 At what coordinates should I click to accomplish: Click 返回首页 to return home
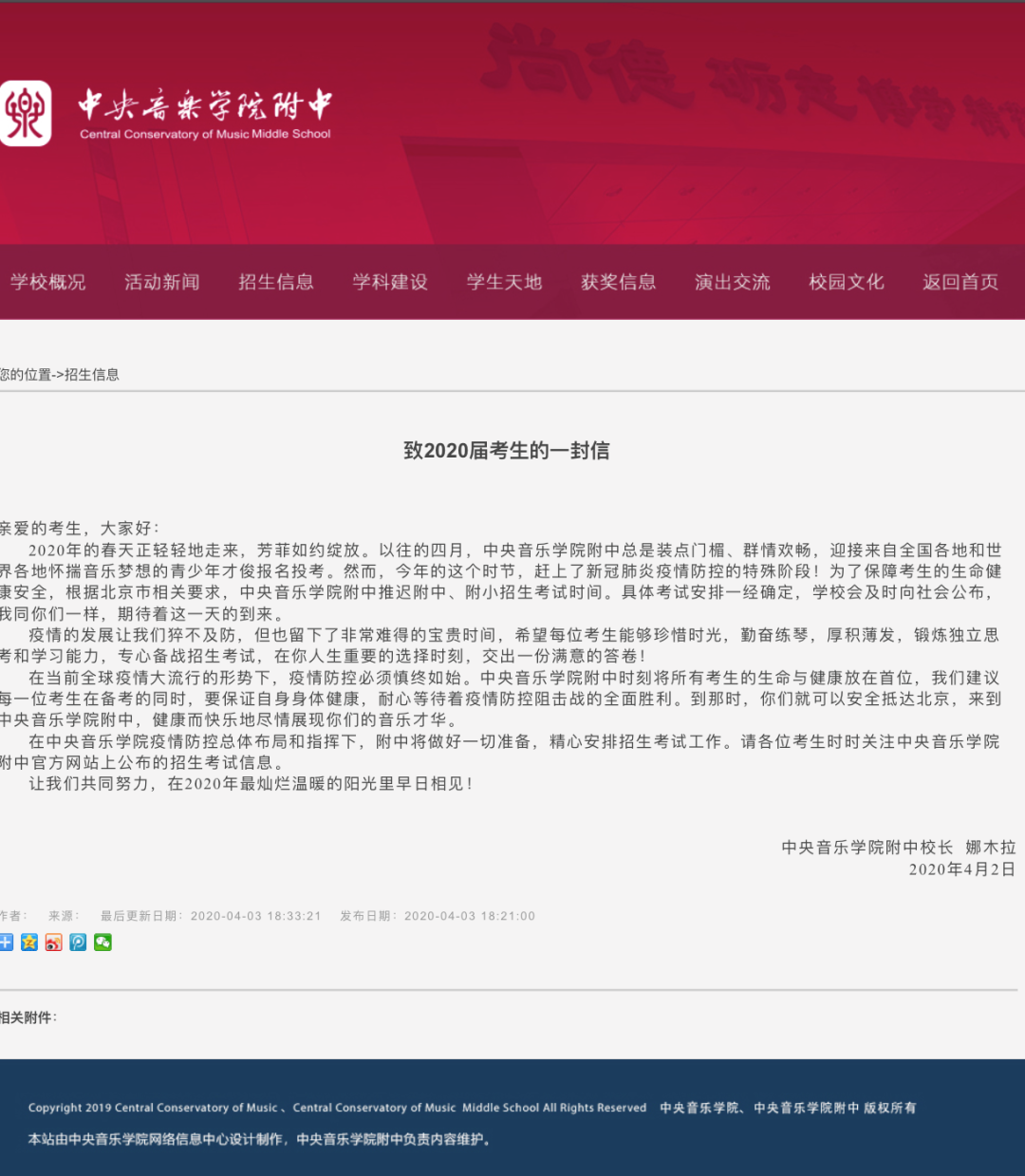click(x=960, y=282)
